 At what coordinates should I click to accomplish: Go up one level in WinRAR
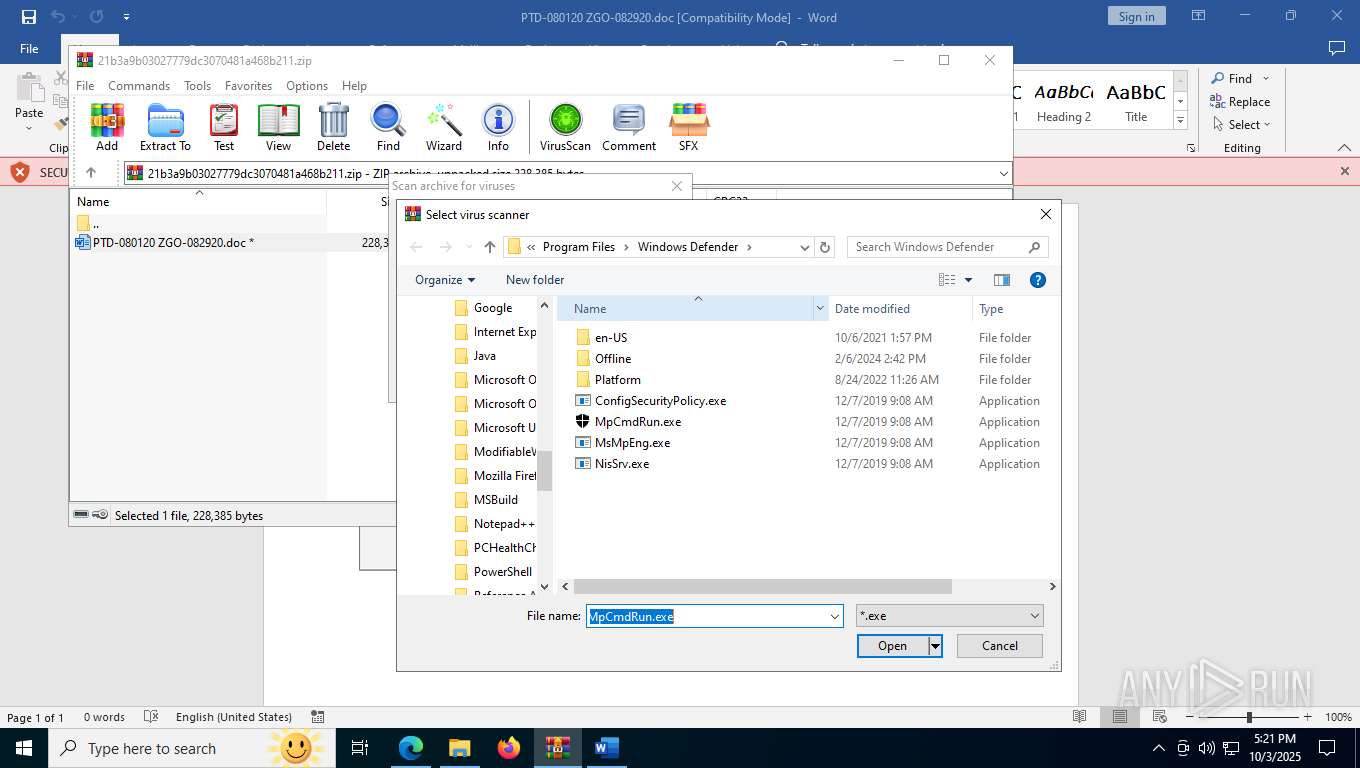coord(91,173)
